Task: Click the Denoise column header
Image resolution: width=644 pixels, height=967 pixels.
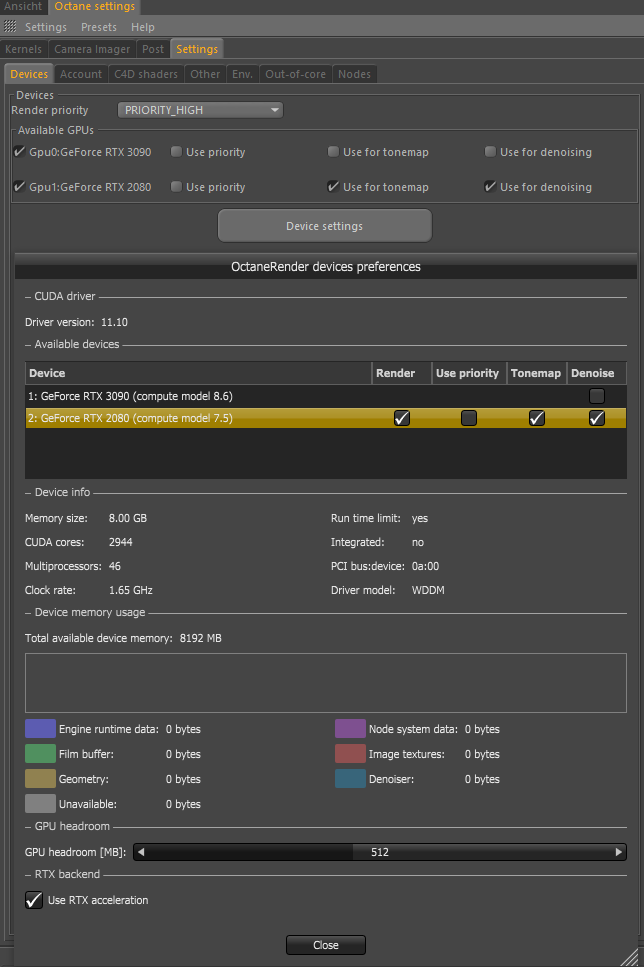Action: (x=597, y=373)
